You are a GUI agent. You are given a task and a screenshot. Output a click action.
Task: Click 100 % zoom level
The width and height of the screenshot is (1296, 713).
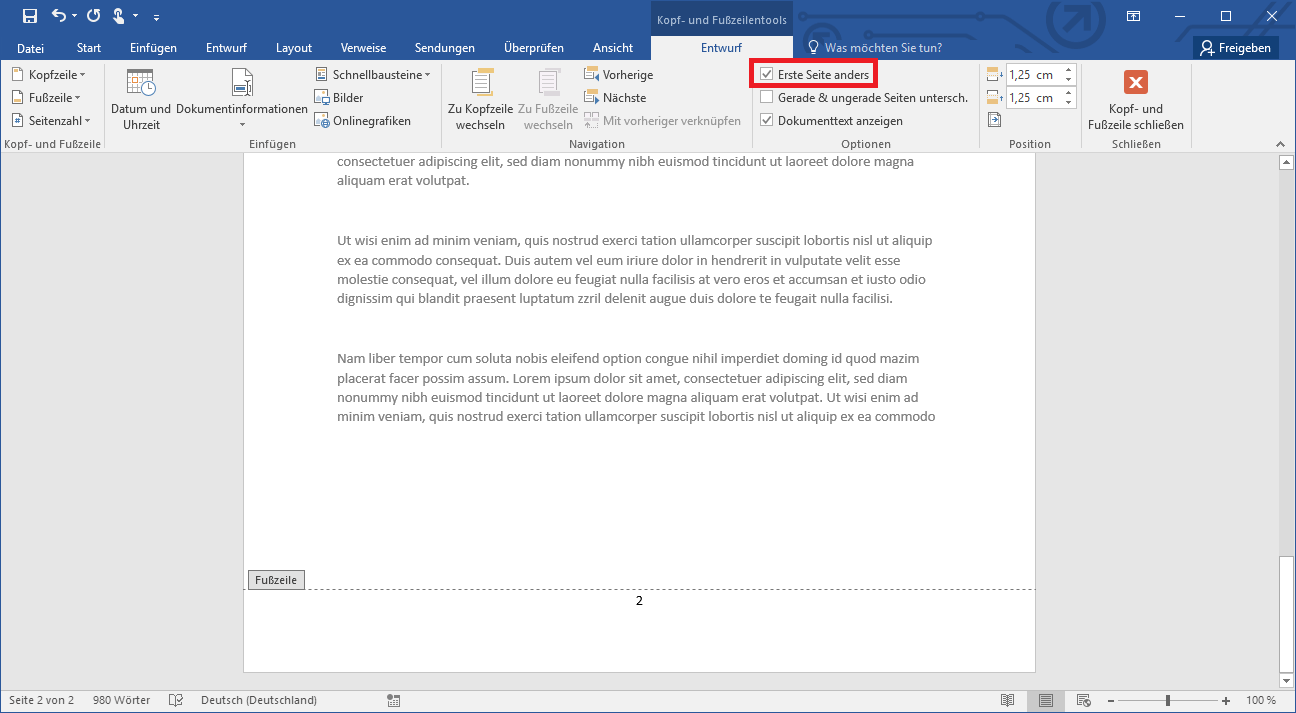click(1261, 700)
